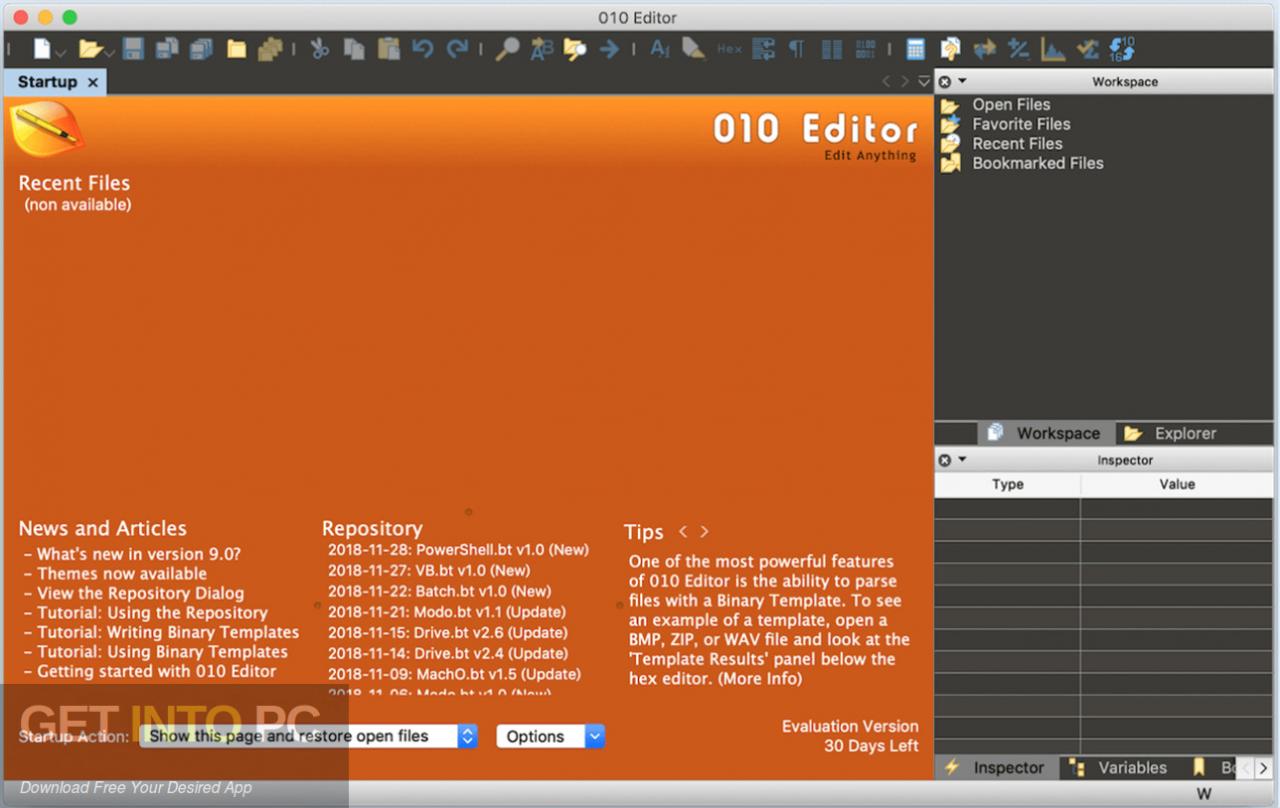Image resolution: width=1280 pixels, height=808 pixels.
Task: Switch to the Variables tab
Action: click(1120, 767)
